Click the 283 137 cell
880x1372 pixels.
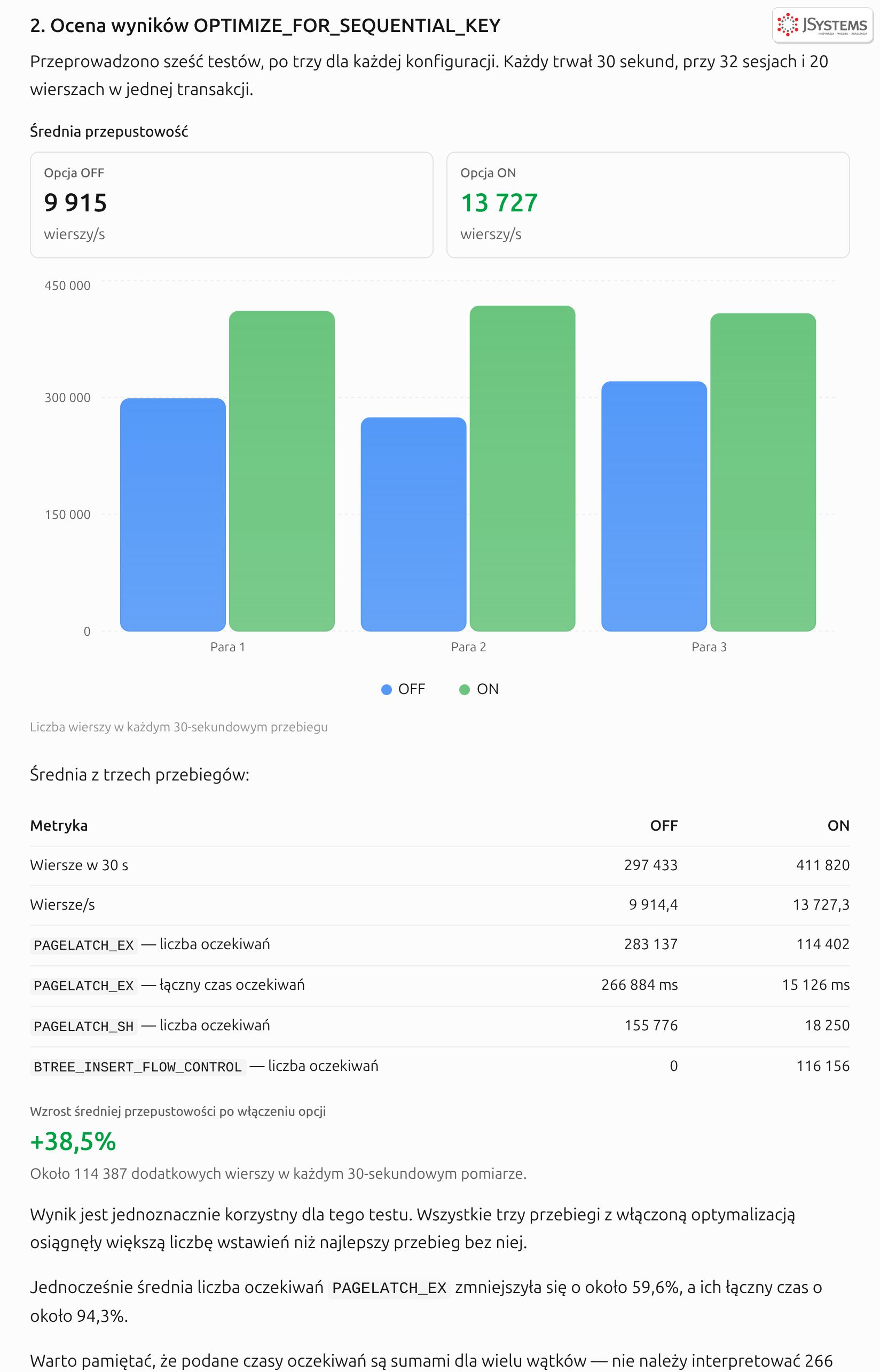click(x=650, y=944)
